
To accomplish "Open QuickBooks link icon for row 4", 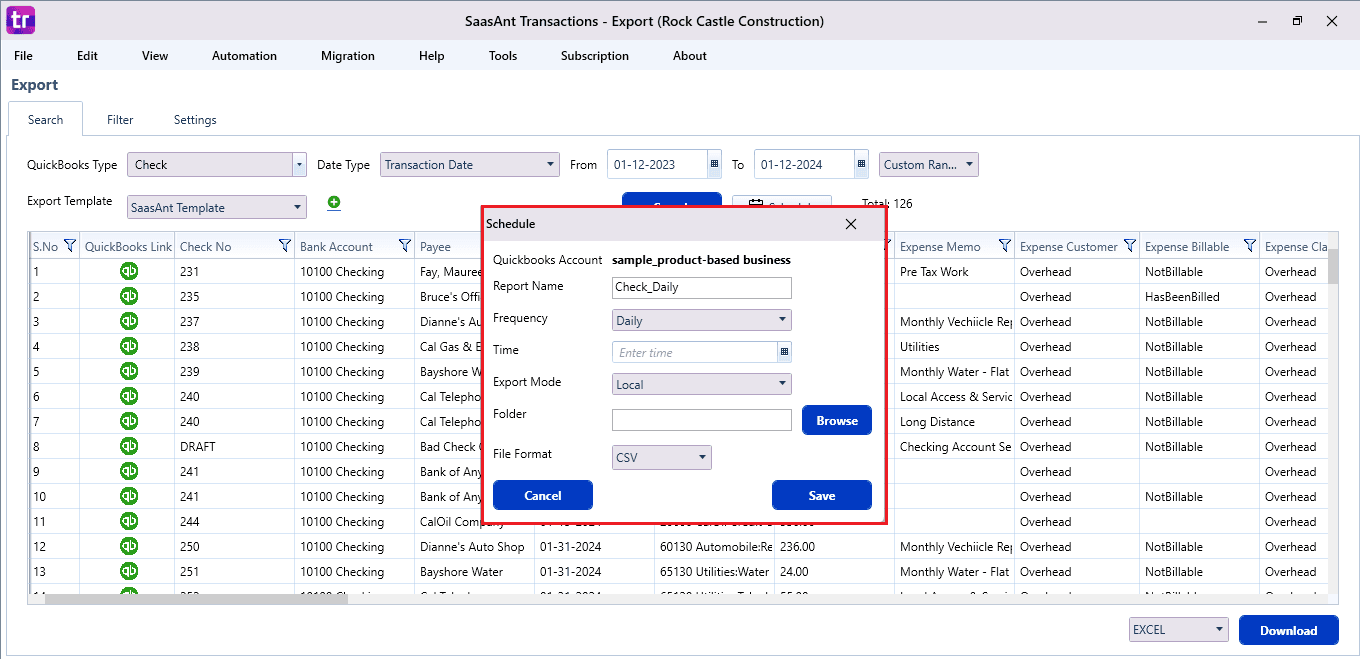I will click(x=129, y=346).
